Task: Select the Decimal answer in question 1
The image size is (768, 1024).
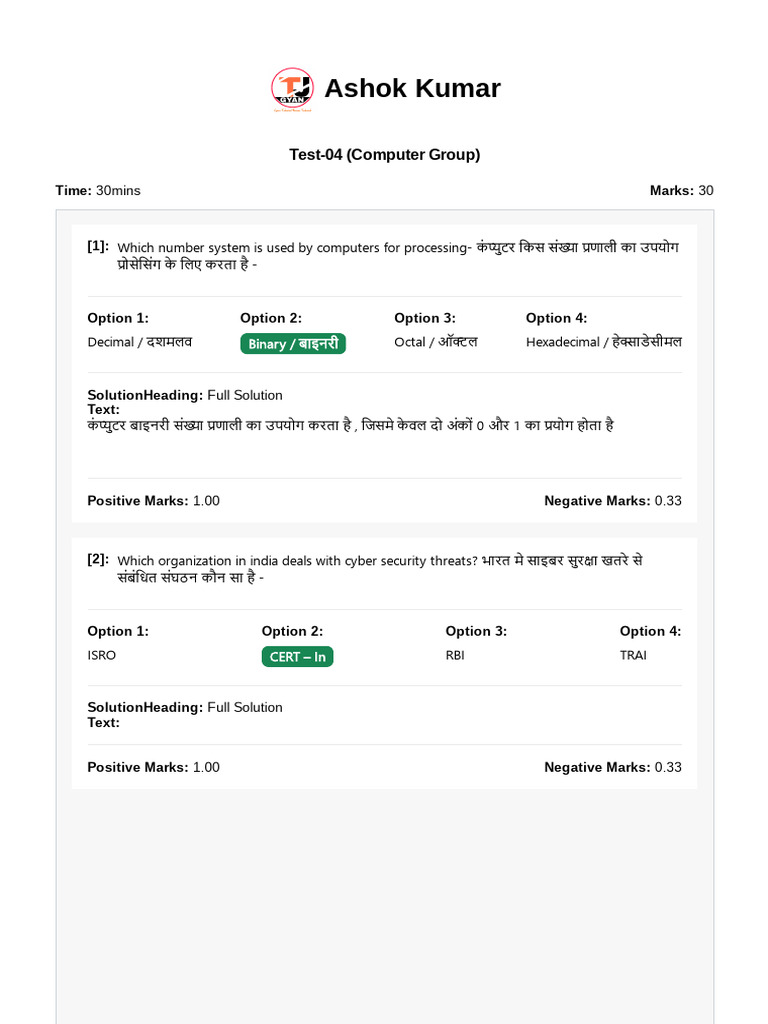Action: coord(140,342)
